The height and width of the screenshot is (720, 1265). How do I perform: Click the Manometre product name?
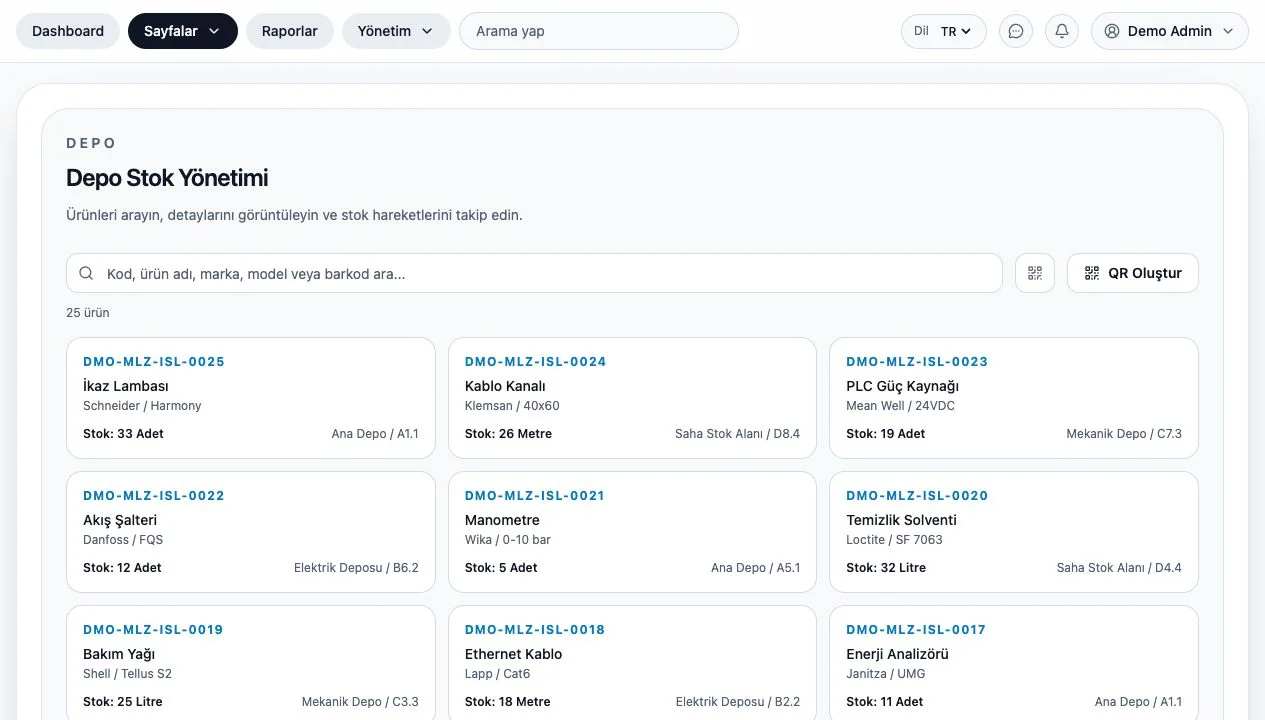pos(502,520)
